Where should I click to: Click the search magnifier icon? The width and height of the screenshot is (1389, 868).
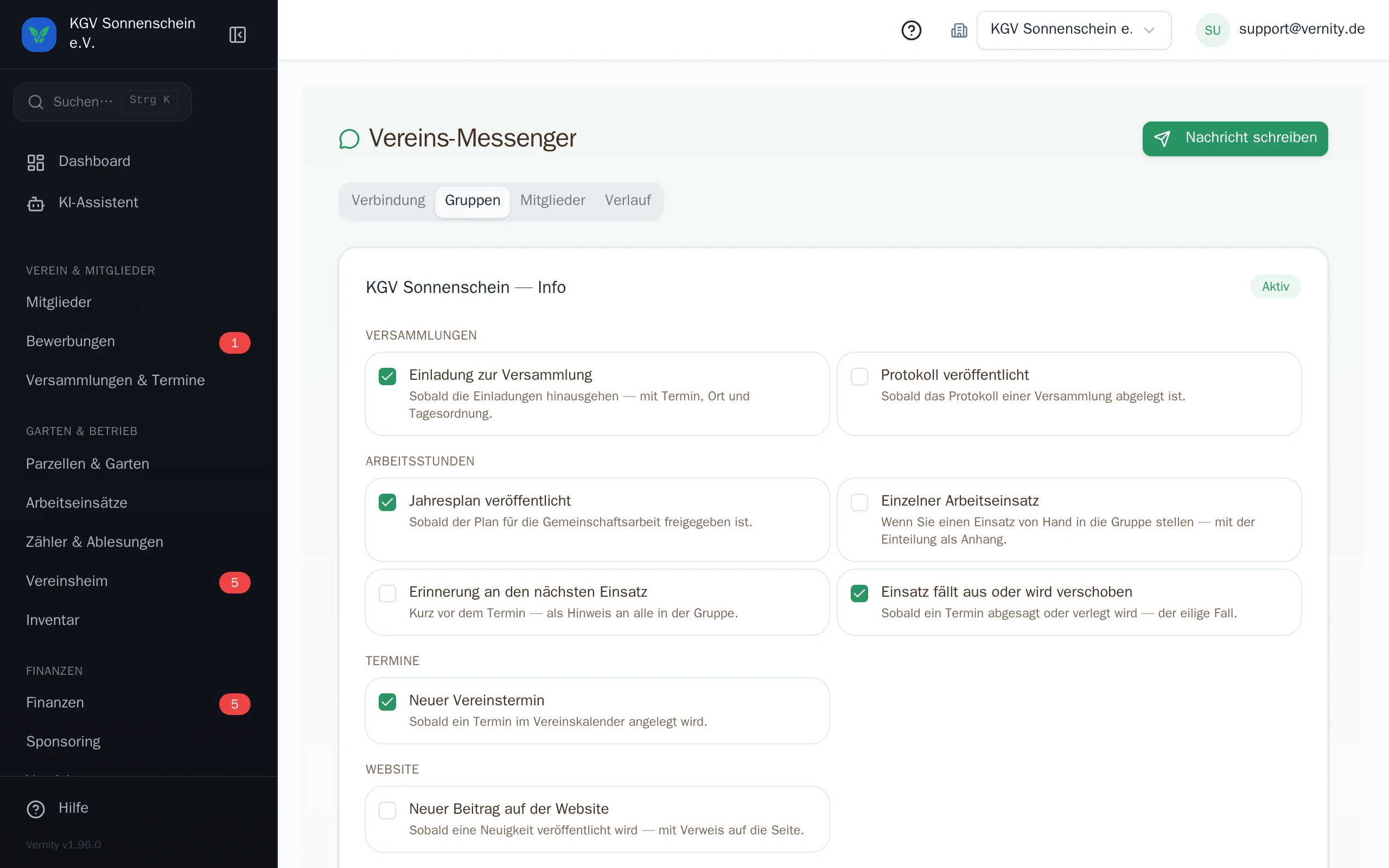tap(36, 102)
